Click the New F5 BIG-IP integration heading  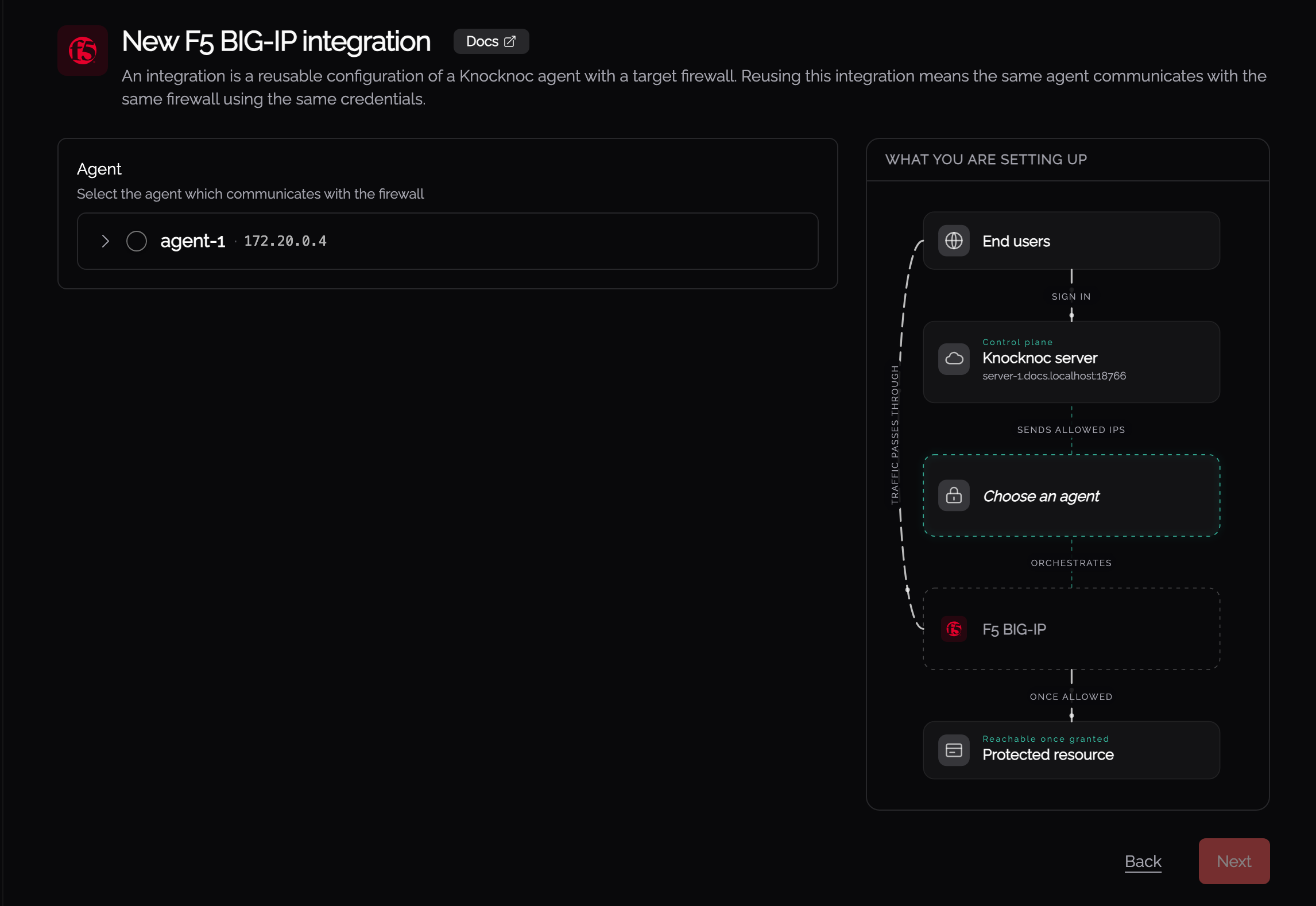[x=276, y=41]
